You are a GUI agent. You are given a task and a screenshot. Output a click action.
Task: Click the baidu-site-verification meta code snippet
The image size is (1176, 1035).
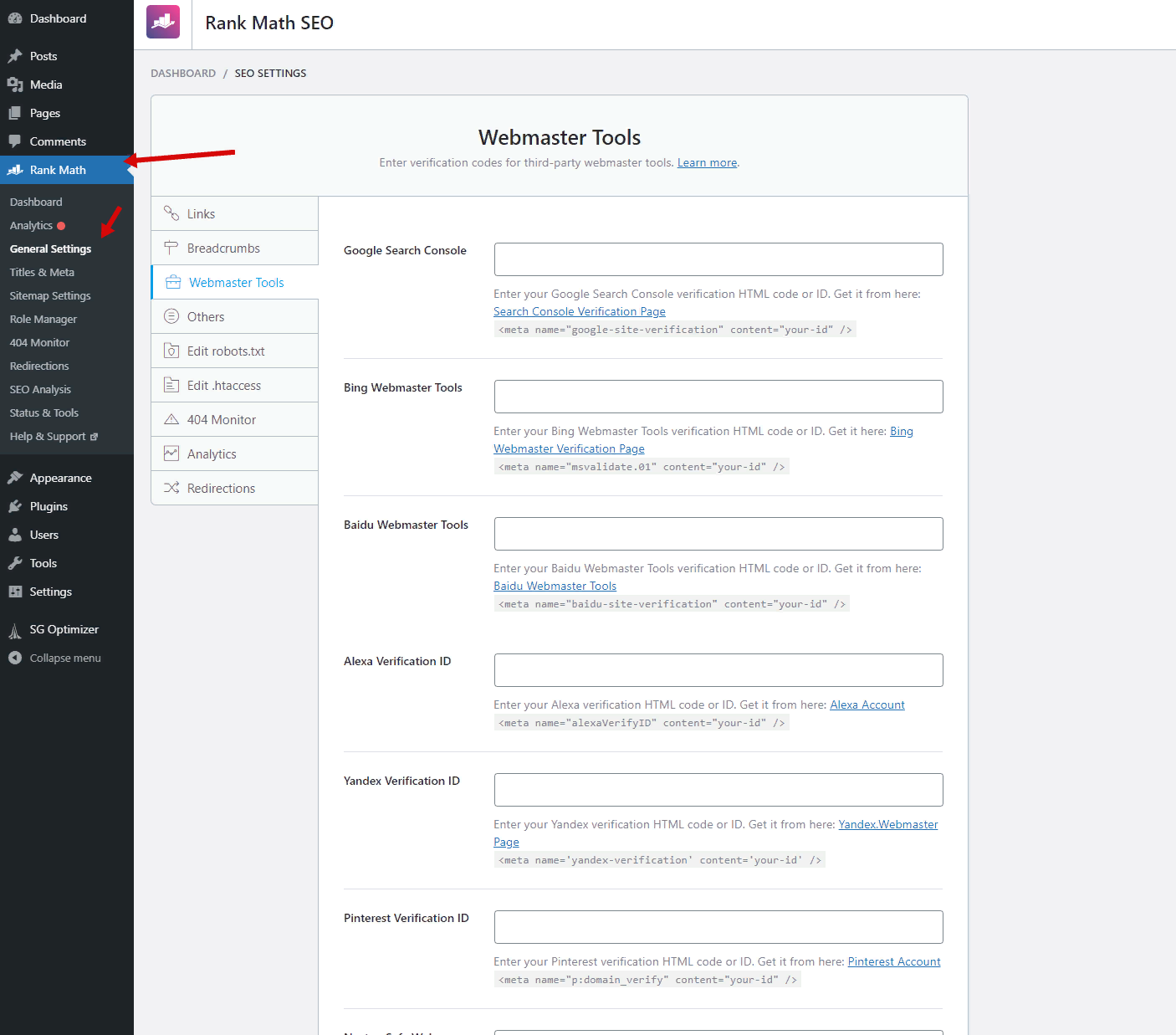pos(672,604)
